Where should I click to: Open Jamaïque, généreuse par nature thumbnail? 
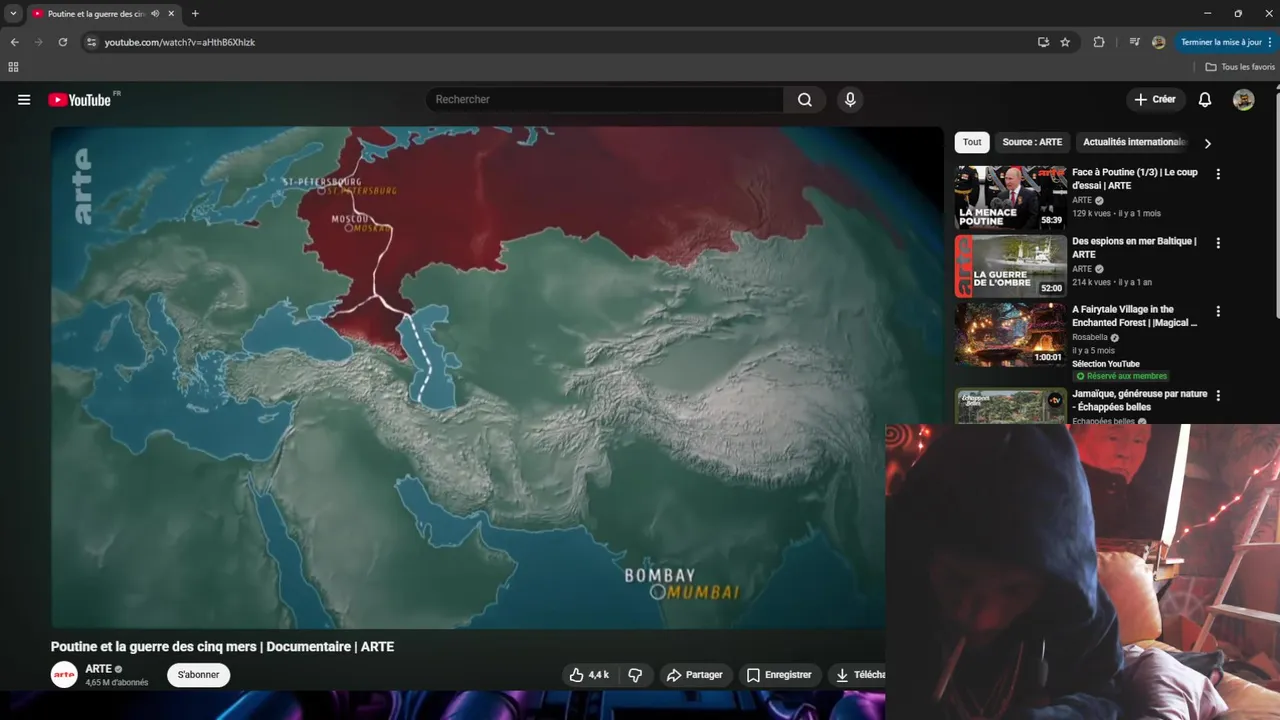1011,406
